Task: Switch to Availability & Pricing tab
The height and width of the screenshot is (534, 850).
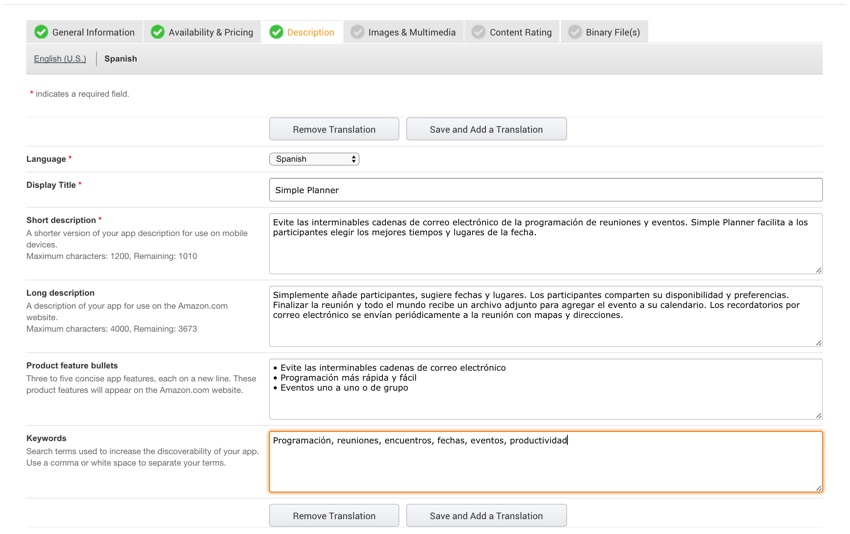Action: (202, 32)
